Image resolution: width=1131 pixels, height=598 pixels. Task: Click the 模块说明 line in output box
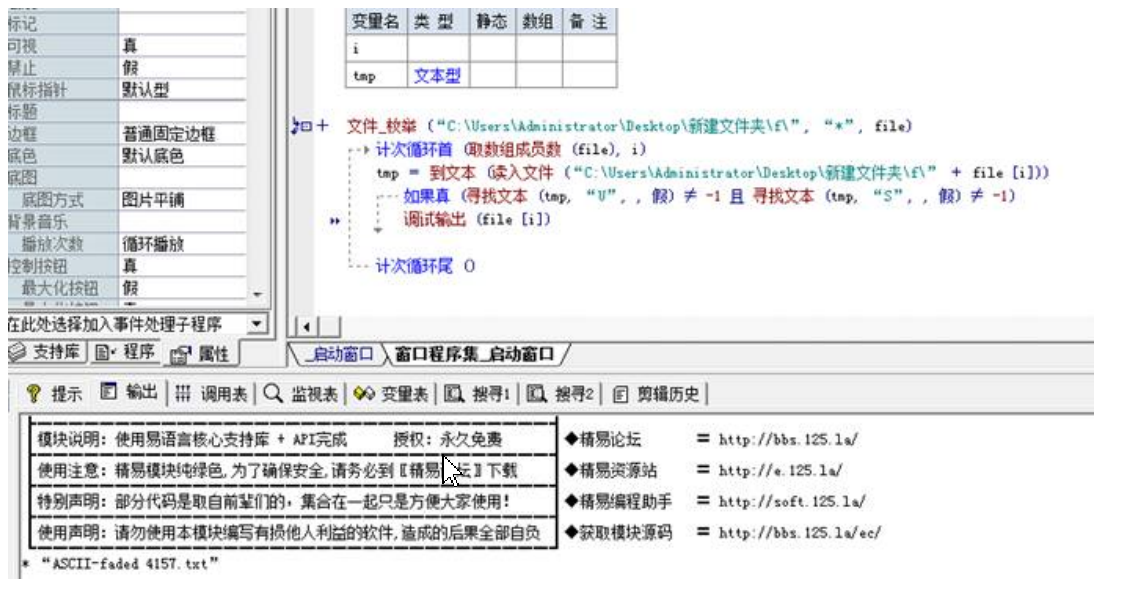coord(270,439)
